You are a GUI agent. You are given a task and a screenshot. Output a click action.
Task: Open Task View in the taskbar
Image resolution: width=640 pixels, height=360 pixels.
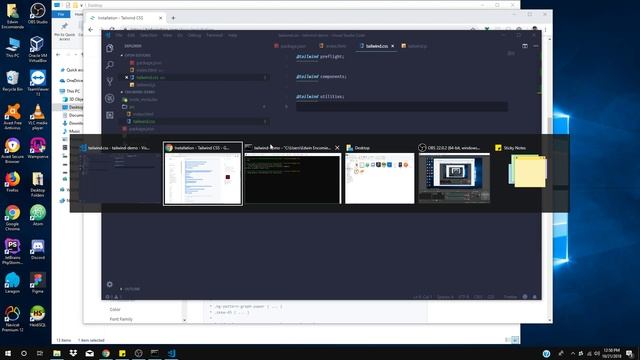click(40, 353)
